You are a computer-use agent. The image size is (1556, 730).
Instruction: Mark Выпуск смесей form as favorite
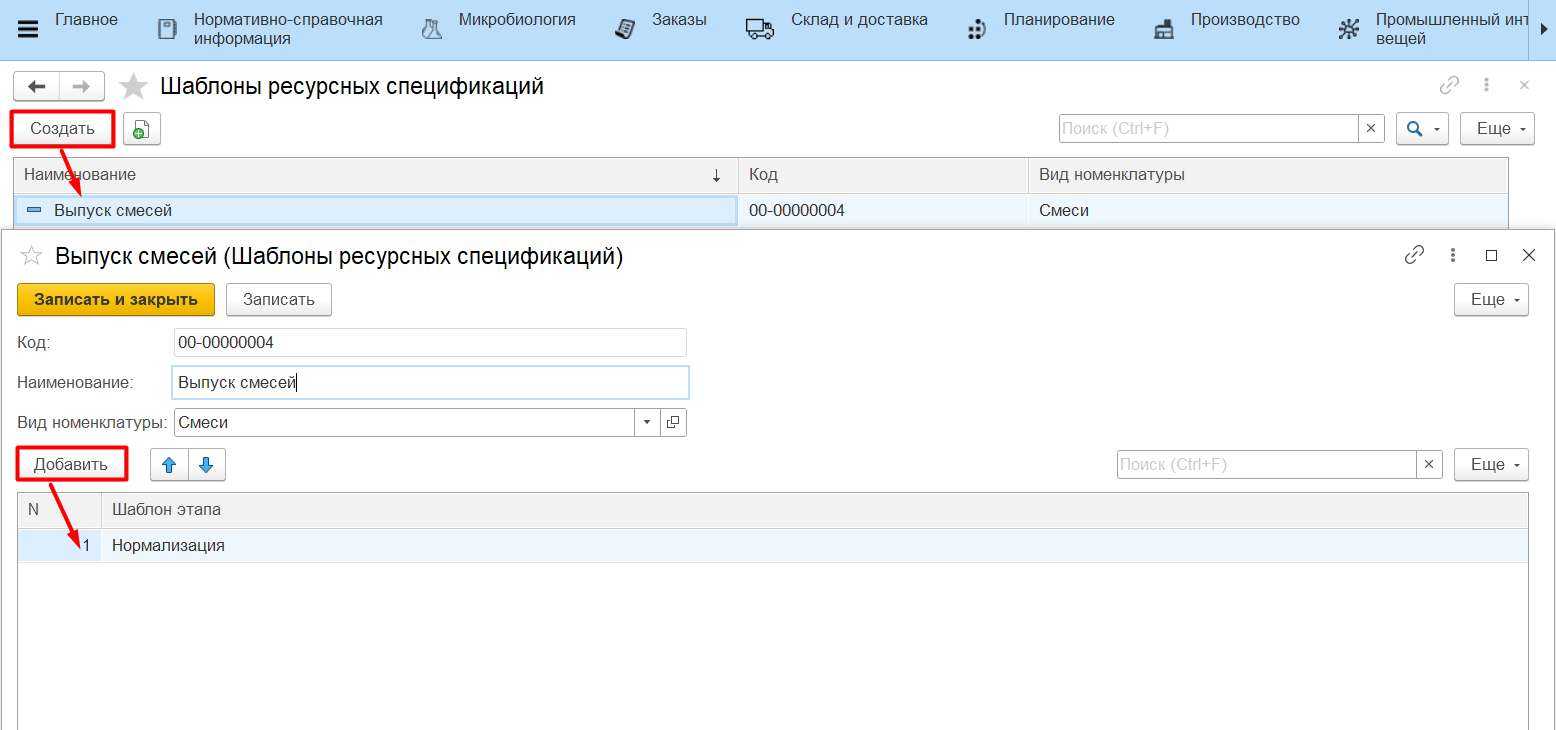coord(32,256)
